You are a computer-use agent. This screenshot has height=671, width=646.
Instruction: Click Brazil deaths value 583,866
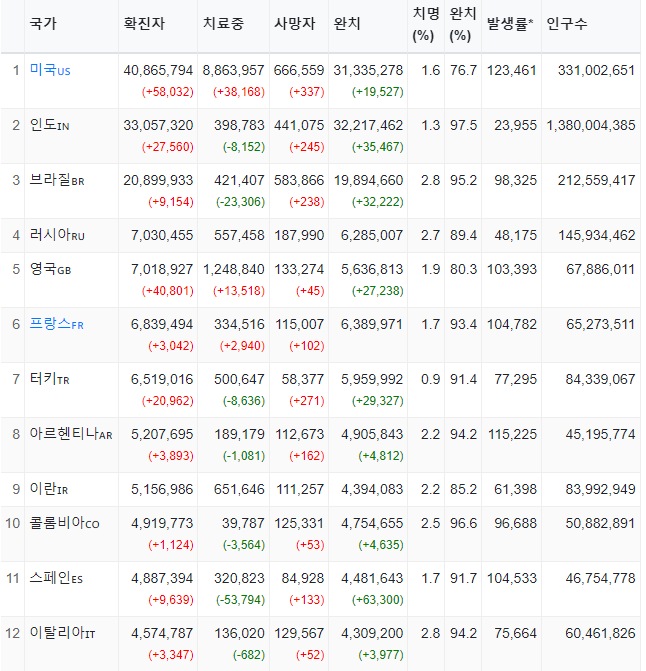[299, 180]
